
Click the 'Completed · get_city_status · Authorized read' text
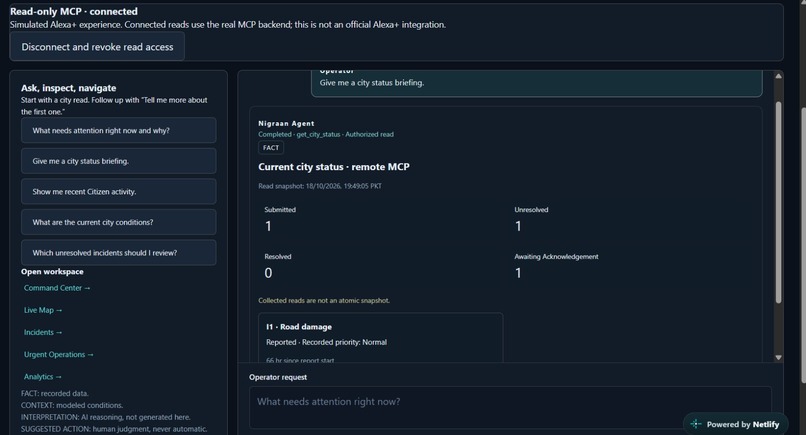pos(326,134)
